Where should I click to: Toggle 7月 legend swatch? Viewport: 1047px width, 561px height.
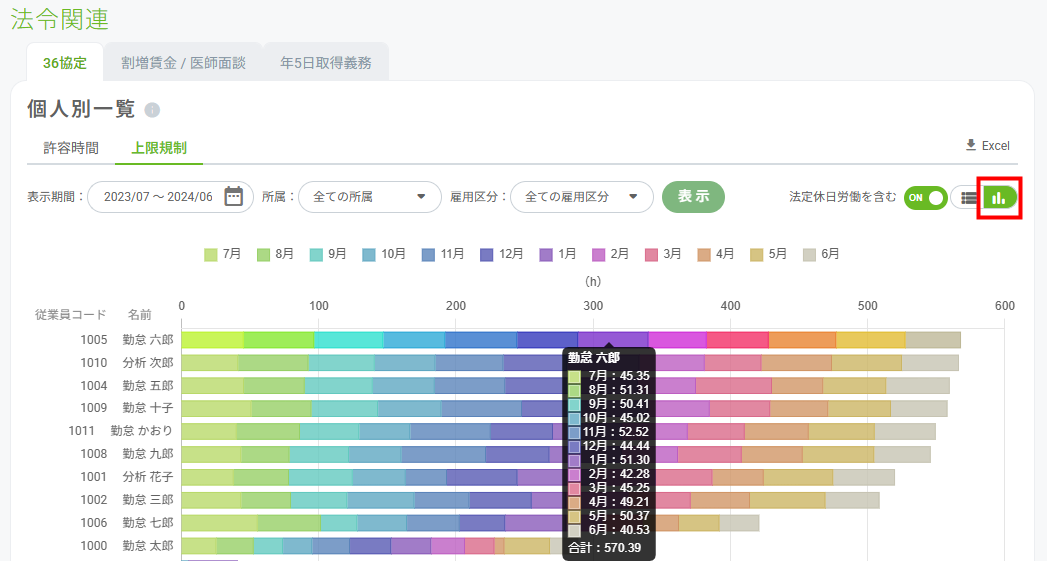(x=210, y=254)
